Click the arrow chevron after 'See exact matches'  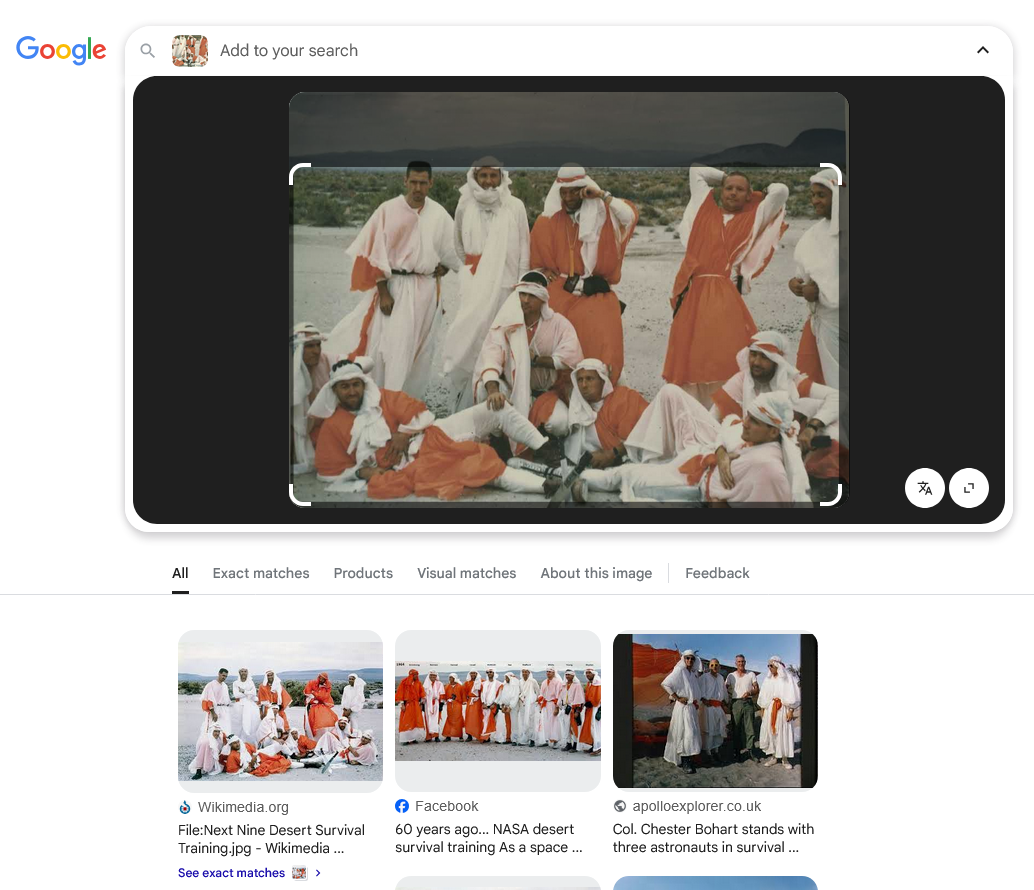tap(318, 873)
